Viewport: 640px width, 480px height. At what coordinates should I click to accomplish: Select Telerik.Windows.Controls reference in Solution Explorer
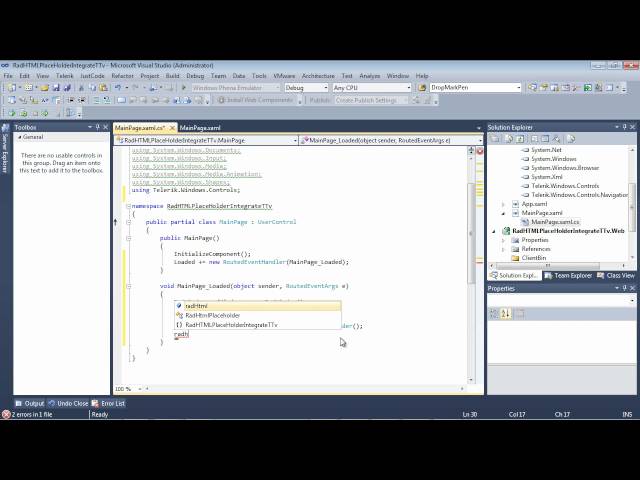(565, 186)
